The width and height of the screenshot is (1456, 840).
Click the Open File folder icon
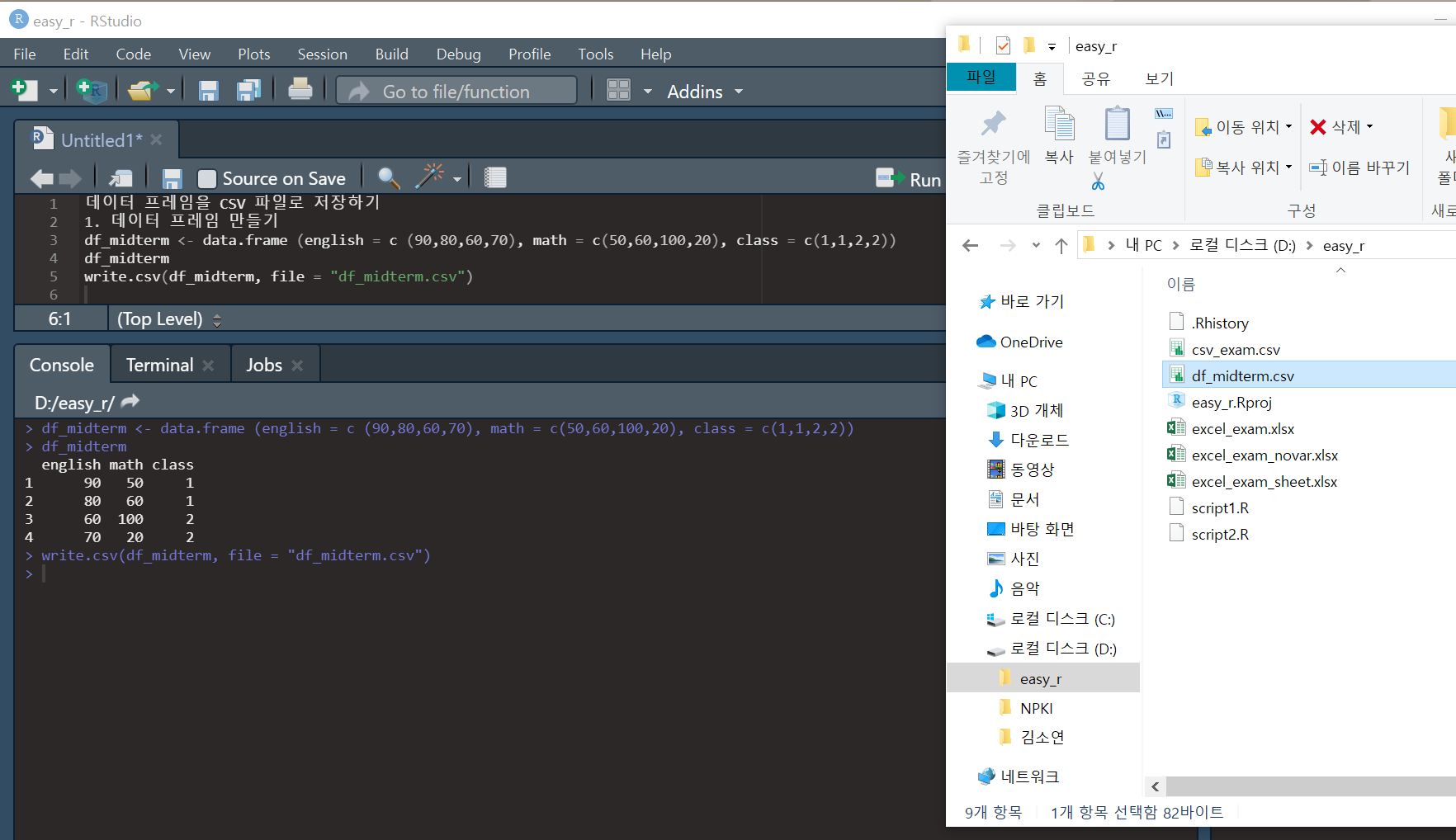(144, 90)
